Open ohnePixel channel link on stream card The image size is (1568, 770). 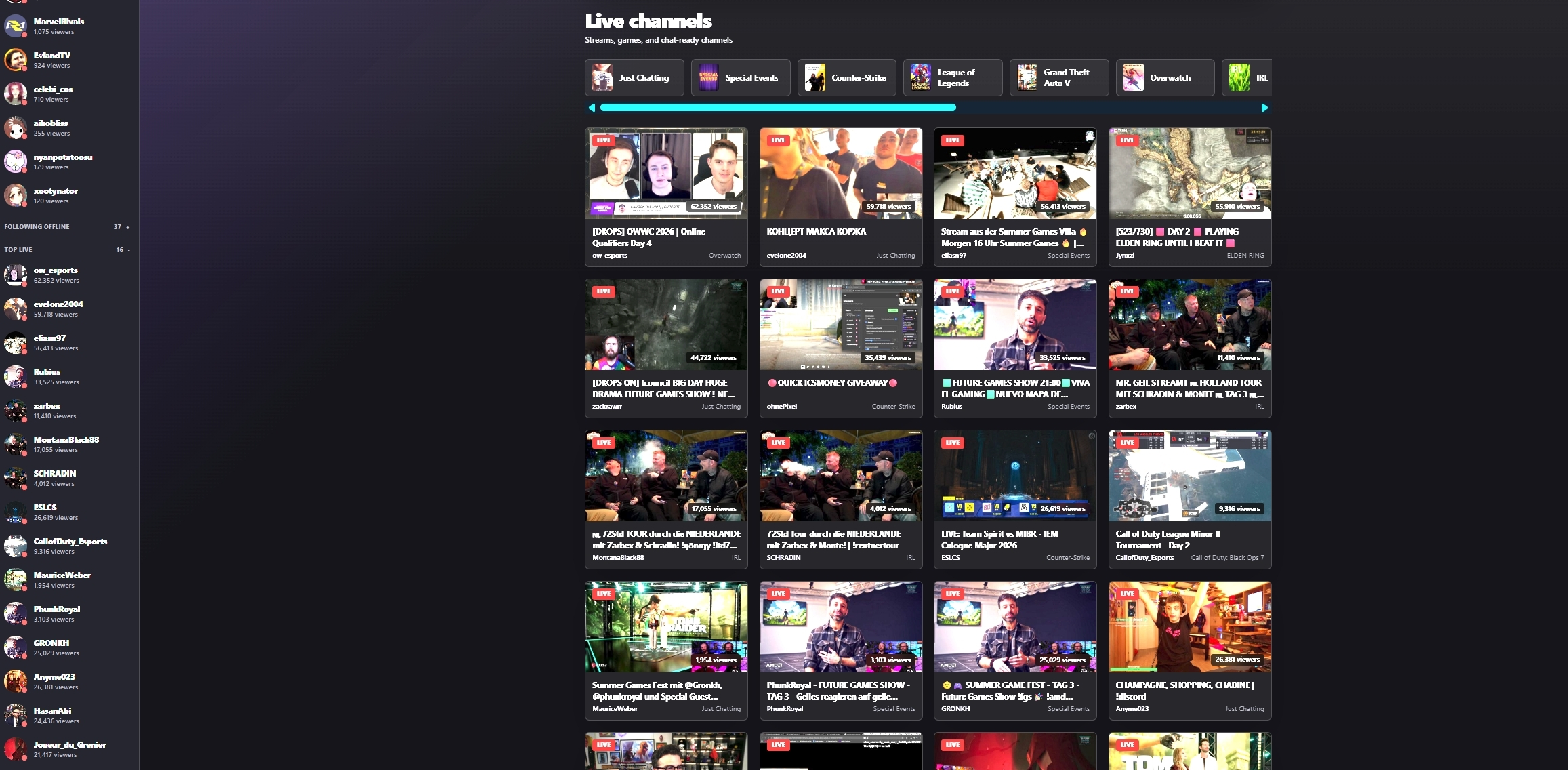[781, 407]
